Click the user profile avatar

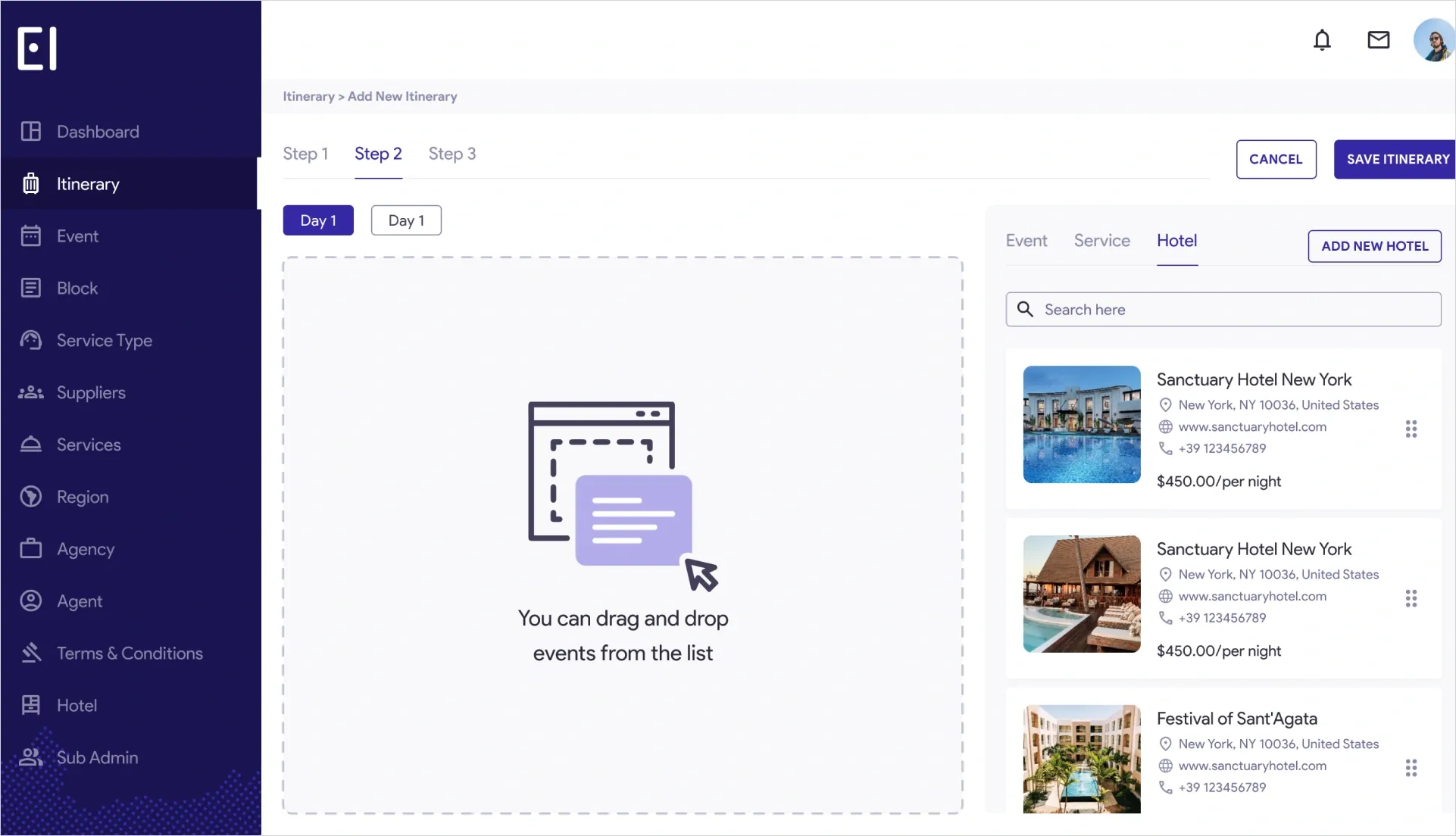[1433, 40]
